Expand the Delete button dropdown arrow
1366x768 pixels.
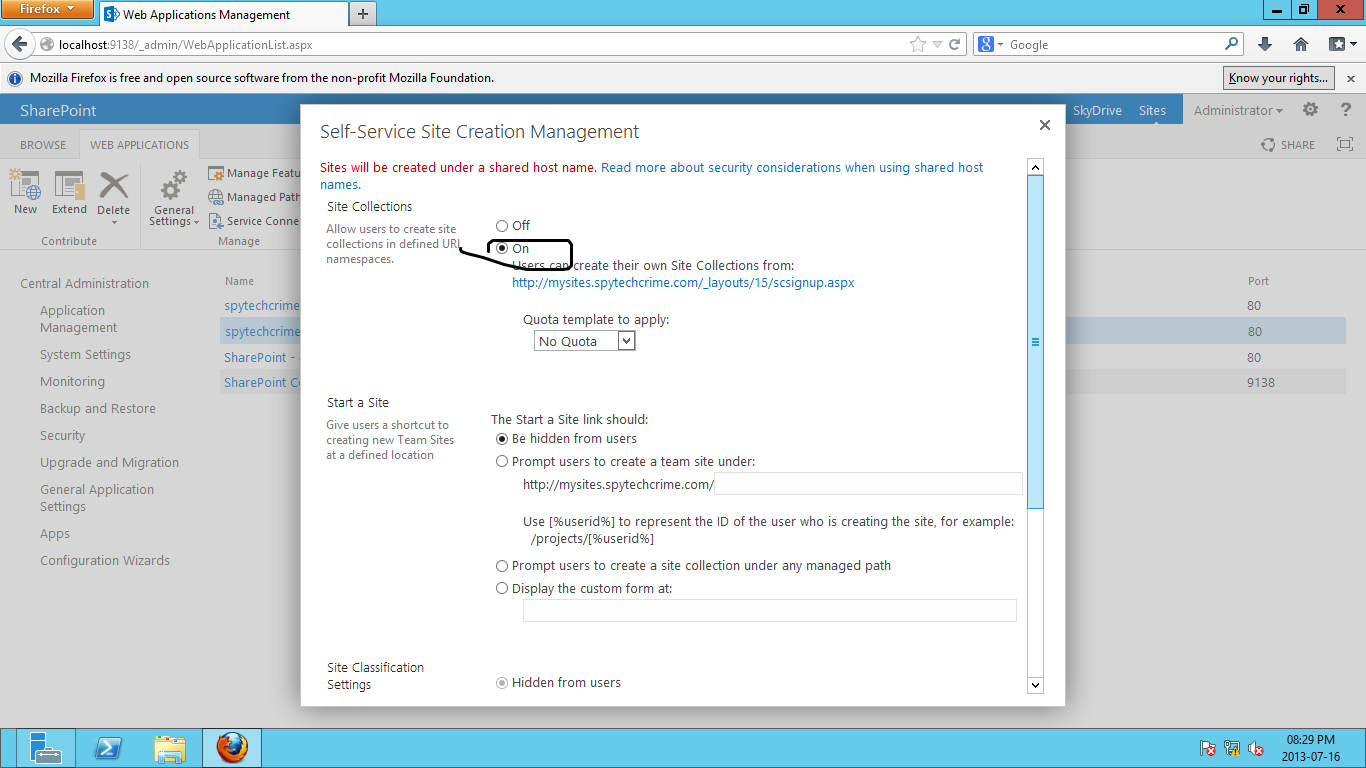pos(113,222)
